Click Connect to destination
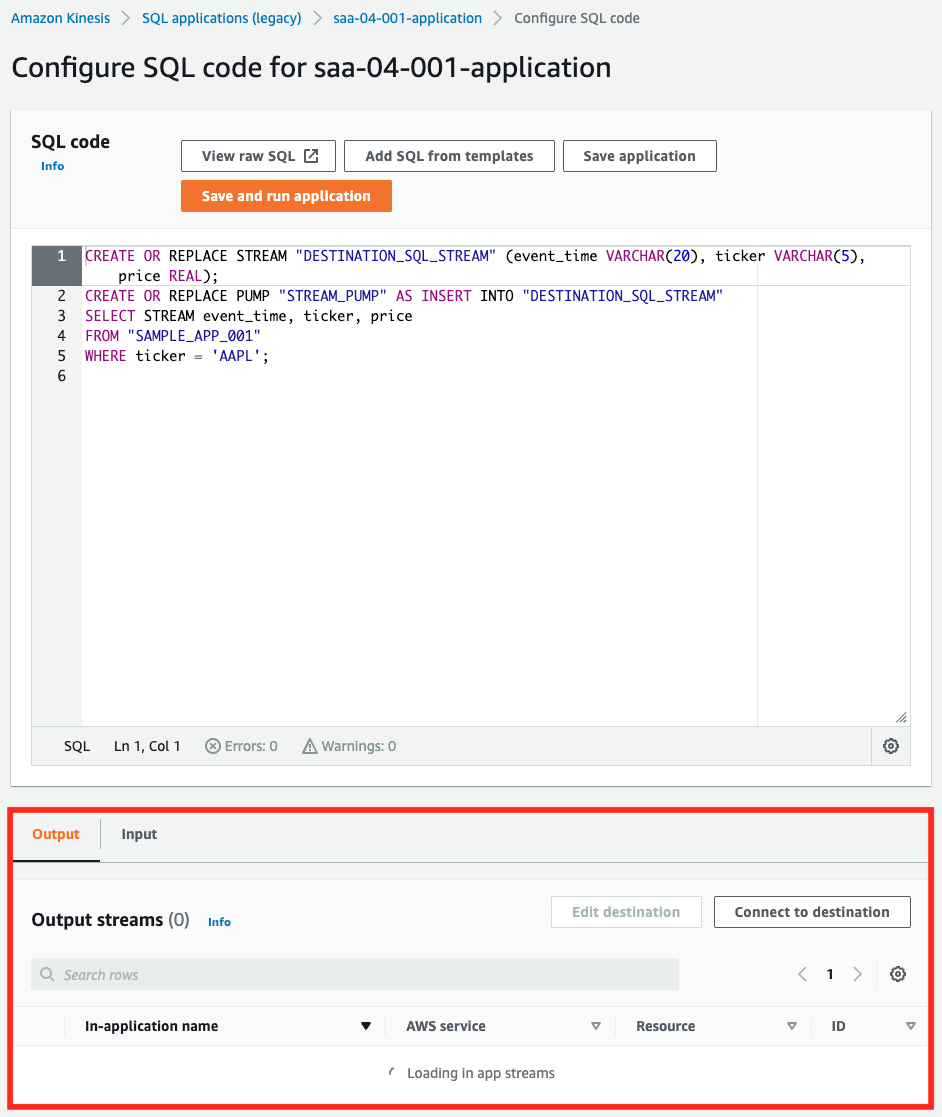Viewport: 942px width, 1117px height. pyautogui.click(x=812, y=911)
